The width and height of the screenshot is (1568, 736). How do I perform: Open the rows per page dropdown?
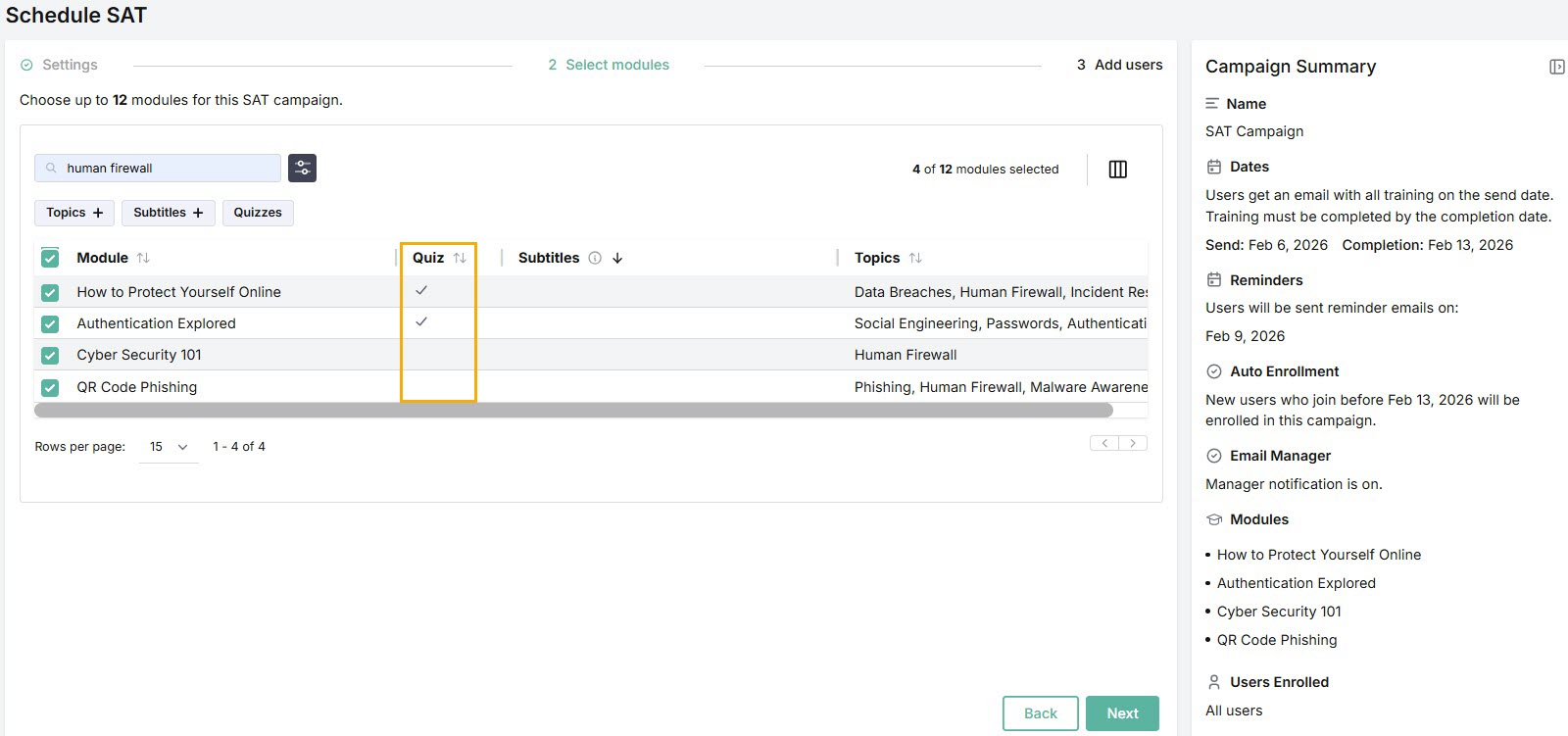point(169,447)
